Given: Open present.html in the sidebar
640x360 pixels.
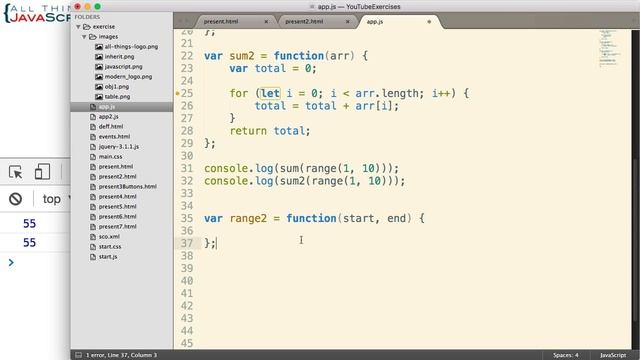Looking at the screenshot, I should pos(116,167).
